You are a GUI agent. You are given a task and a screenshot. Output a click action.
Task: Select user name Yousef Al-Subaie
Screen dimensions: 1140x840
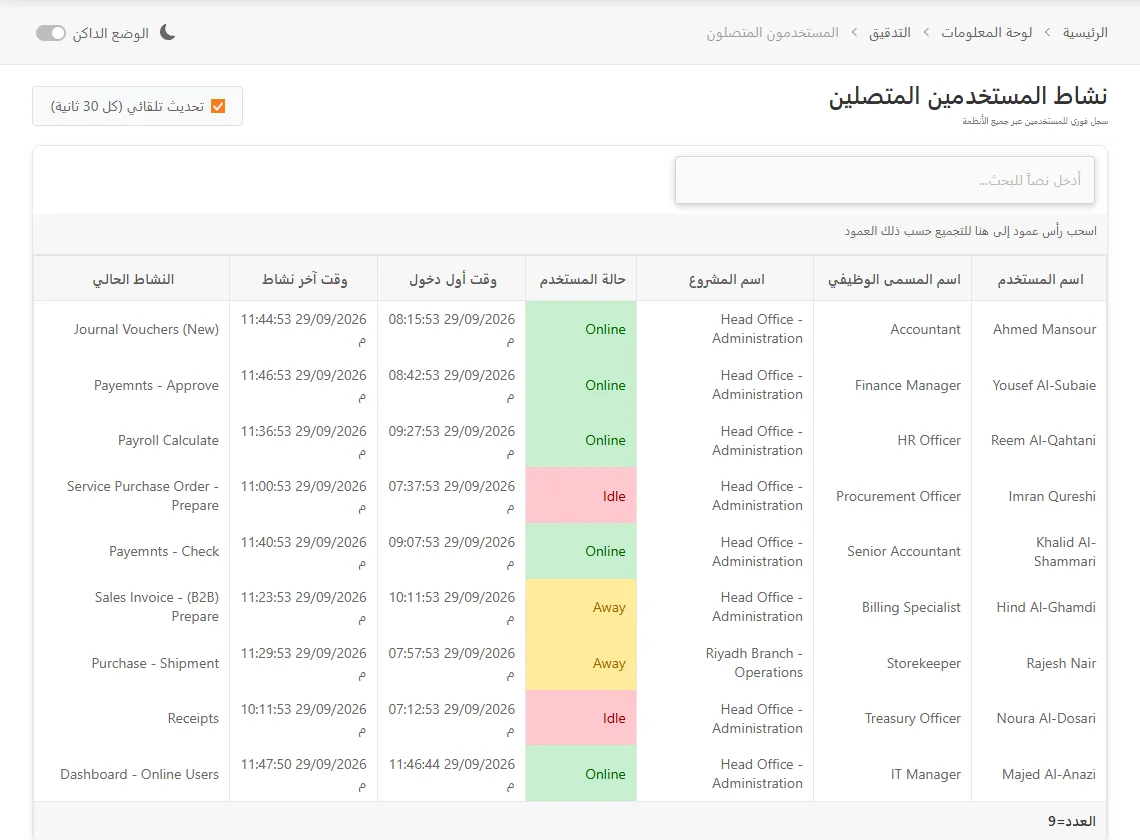click(x=1044, y=385)
